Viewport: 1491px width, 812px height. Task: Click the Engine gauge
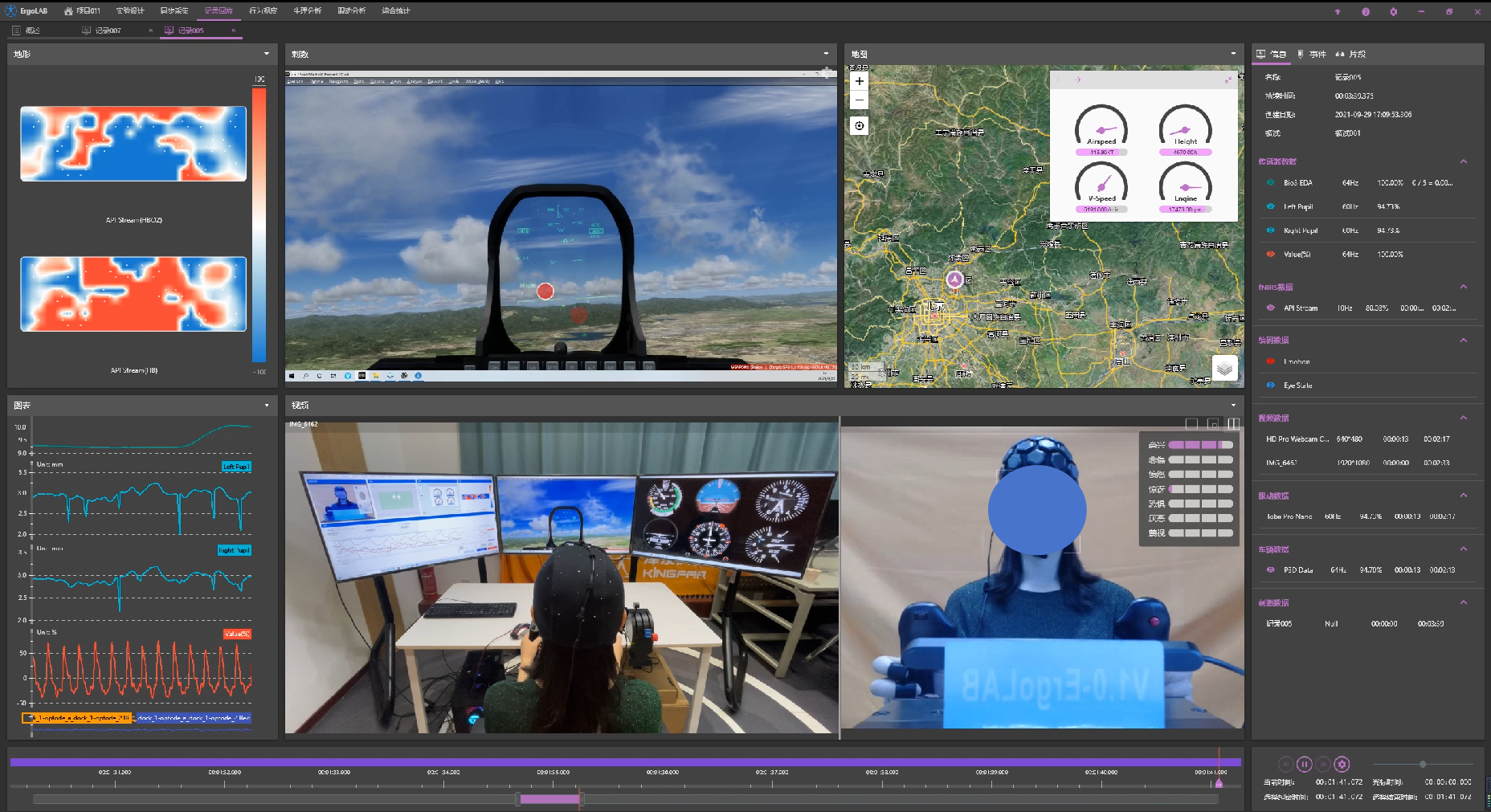pos(1186,187)
